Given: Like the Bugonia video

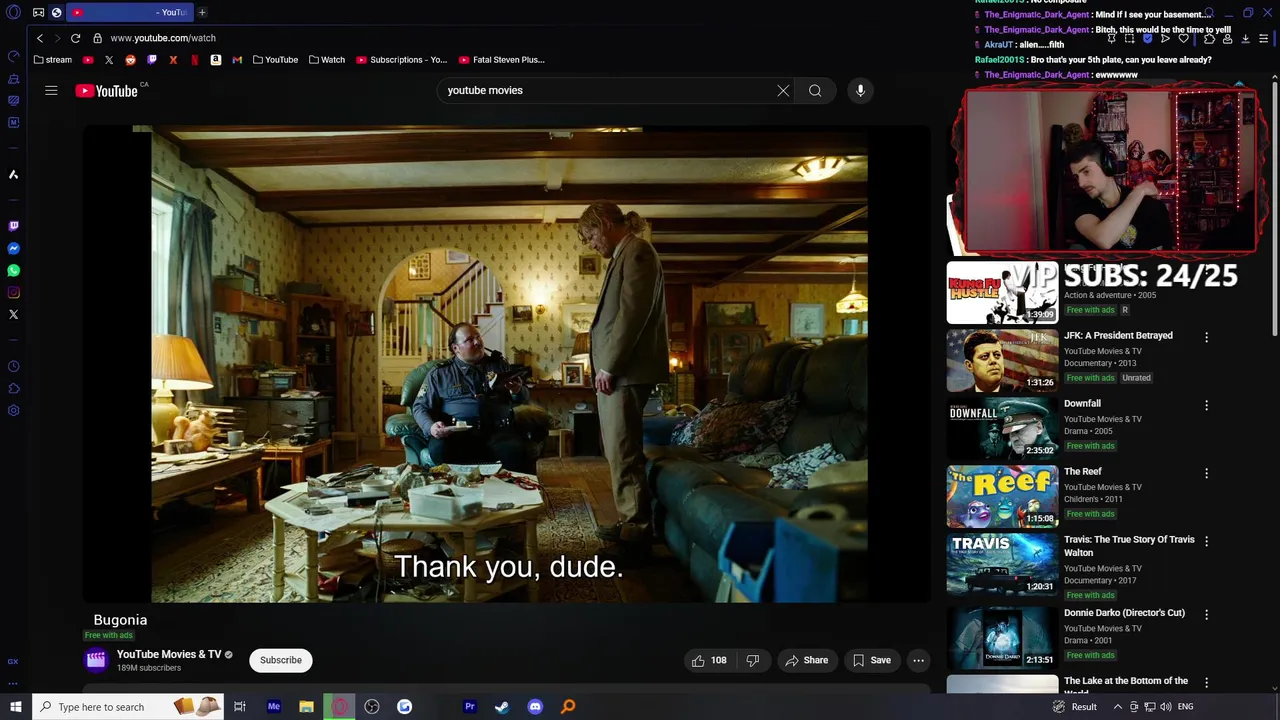Looking at the screenshot, I should (709, 660).
